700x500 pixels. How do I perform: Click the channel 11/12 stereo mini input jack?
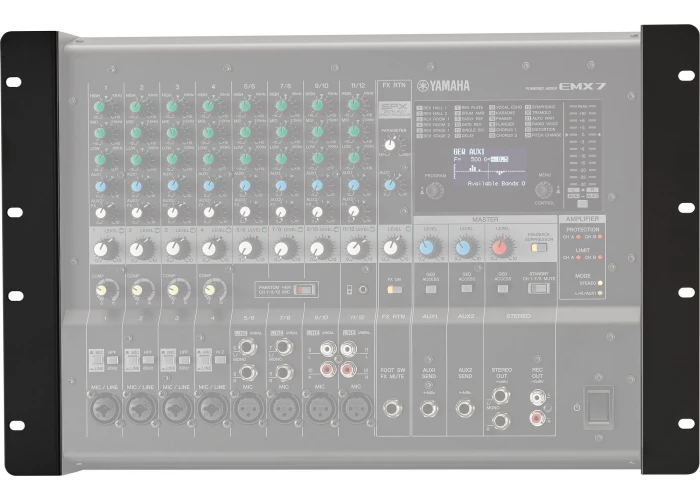(x=363, y=289)
